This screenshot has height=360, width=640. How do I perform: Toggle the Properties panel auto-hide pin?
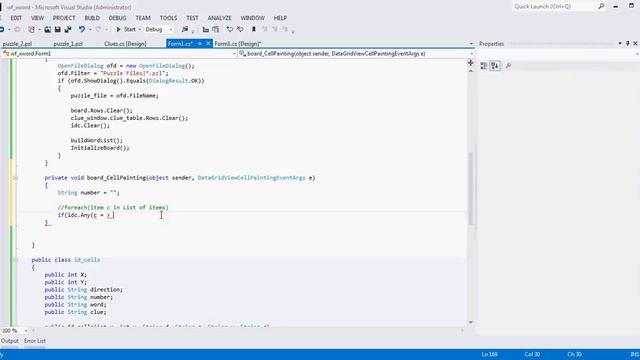pos(628,43)
